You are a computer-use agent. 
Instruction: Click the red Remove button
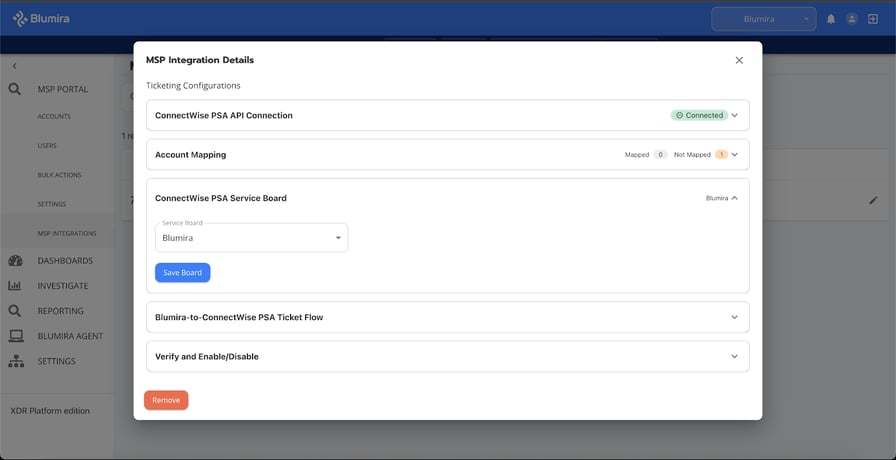point(166,400)
